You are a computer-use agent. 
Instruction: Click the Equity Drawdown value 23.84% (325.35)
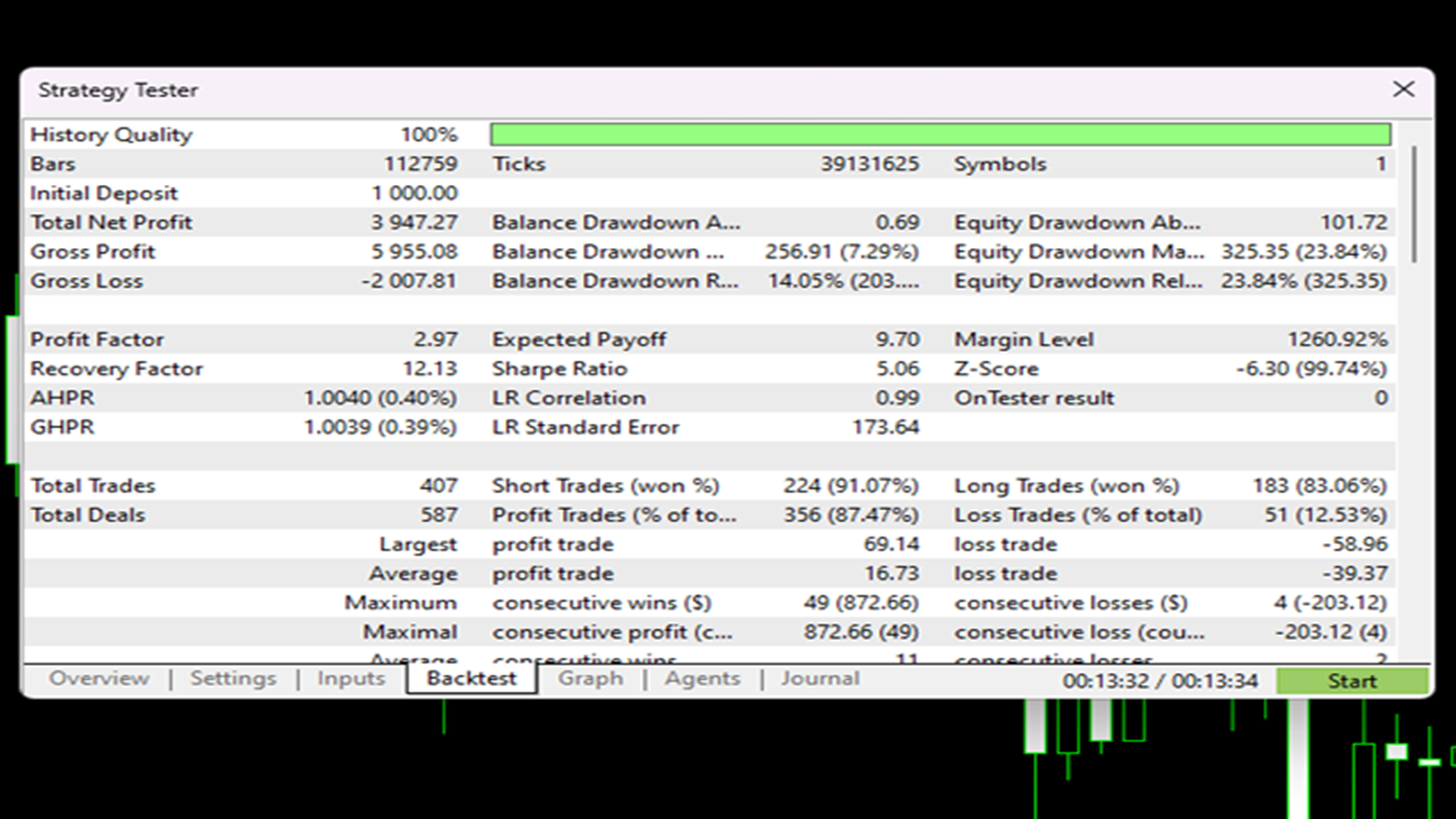(x=1304, y=281)
